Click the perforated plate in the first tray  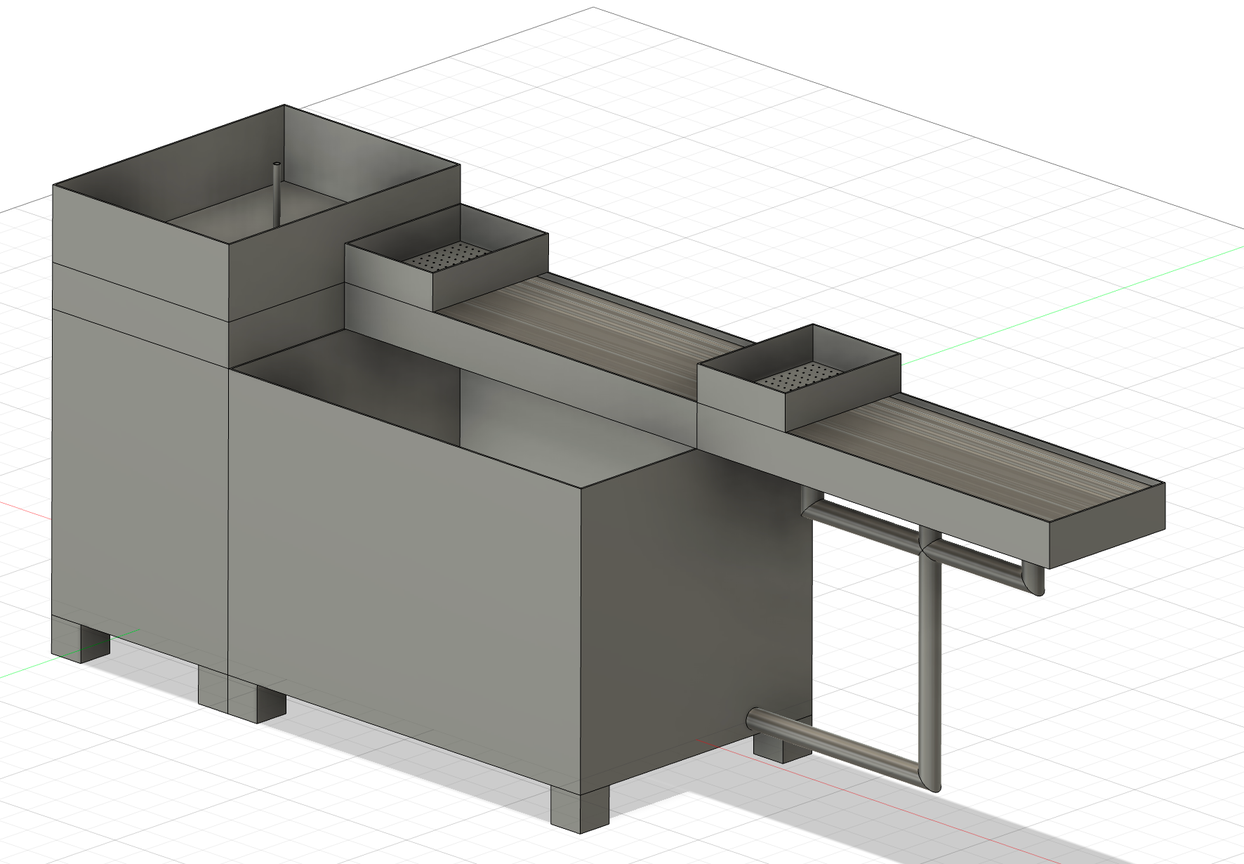(x=448, y=258)
